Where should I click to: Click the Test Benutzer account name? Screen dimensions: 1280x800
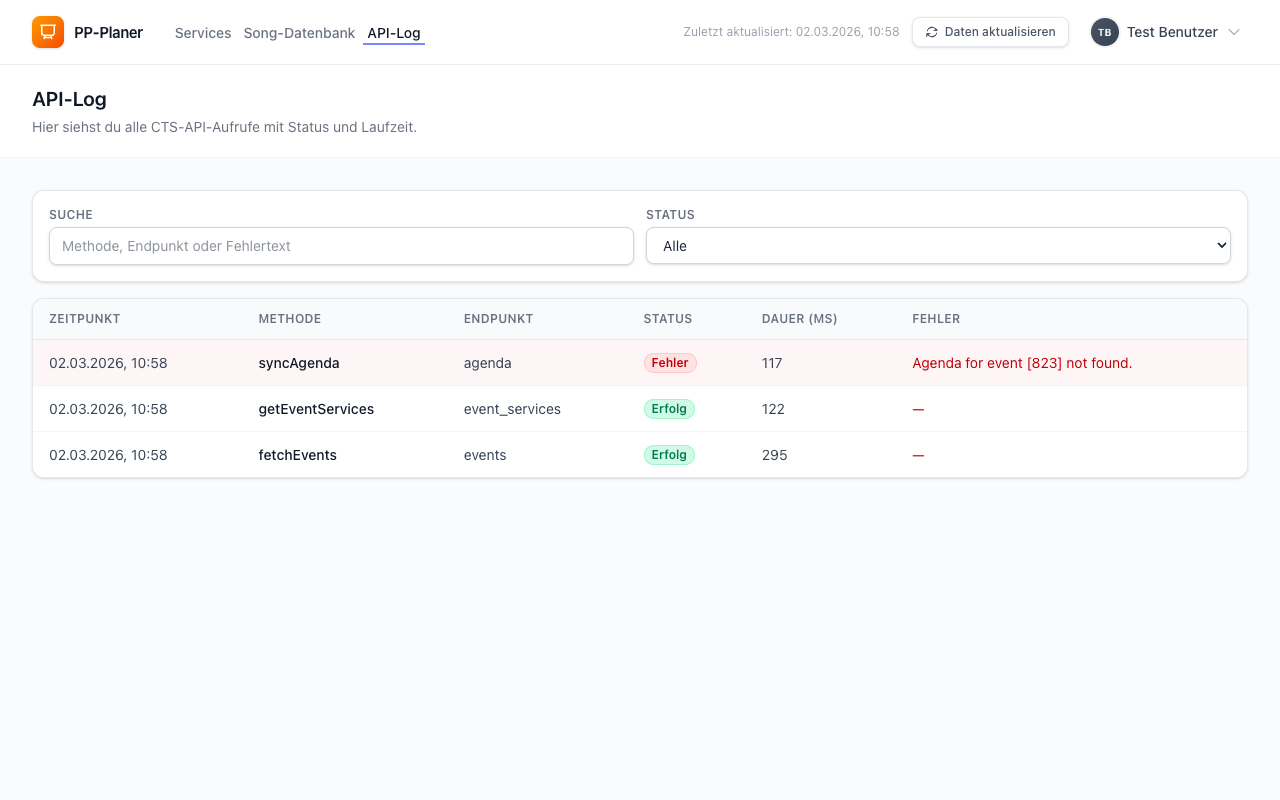[x=1172, y=32]
